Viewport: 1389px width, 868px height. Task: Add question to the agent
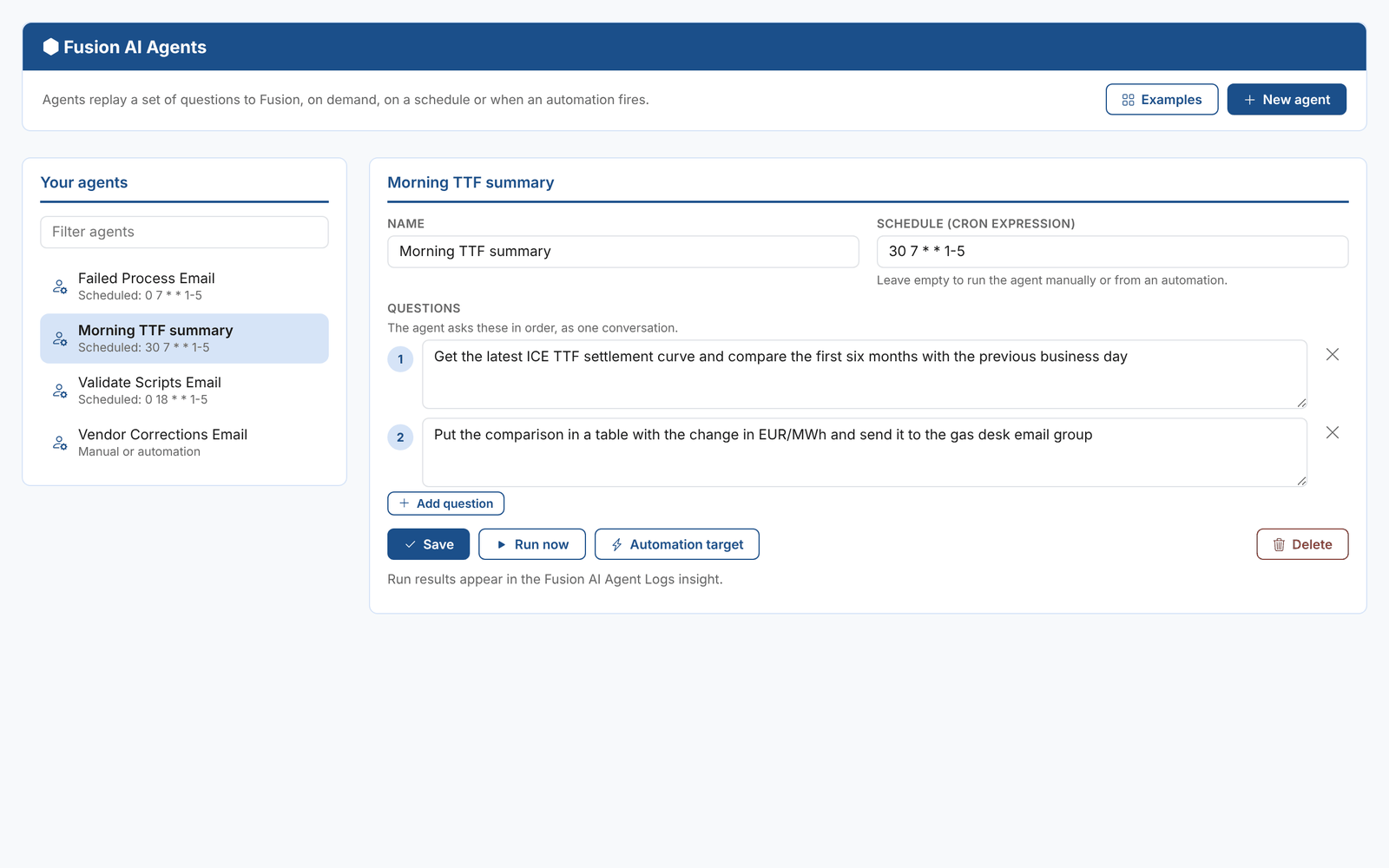click(445, 503)
